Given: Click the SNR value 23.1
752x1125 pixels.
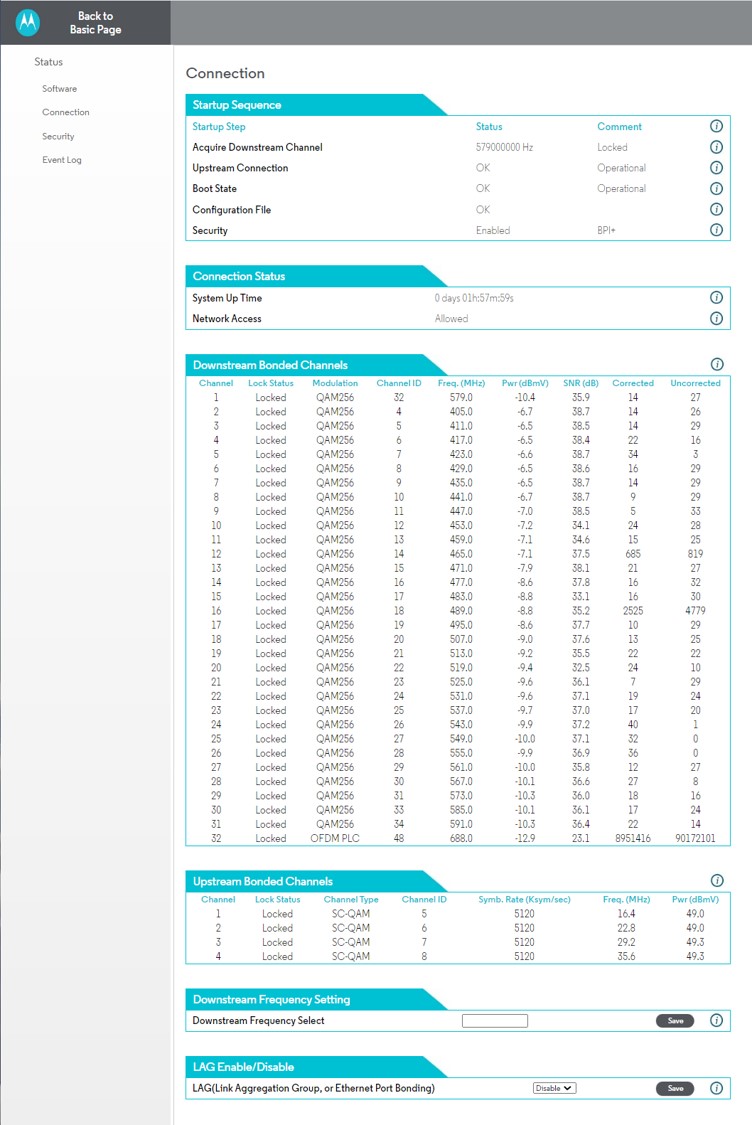Looking at the screenshot, I should [581, 838].
